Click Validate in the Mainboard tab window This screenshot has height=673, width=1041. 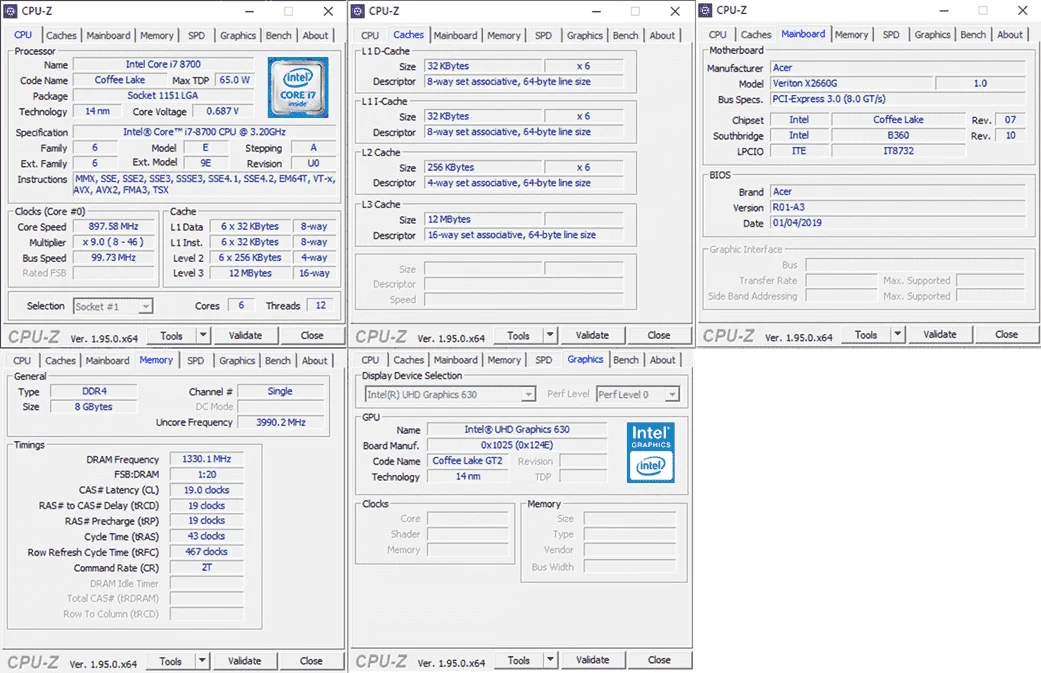pyautogui.click(x=939, y=335)
